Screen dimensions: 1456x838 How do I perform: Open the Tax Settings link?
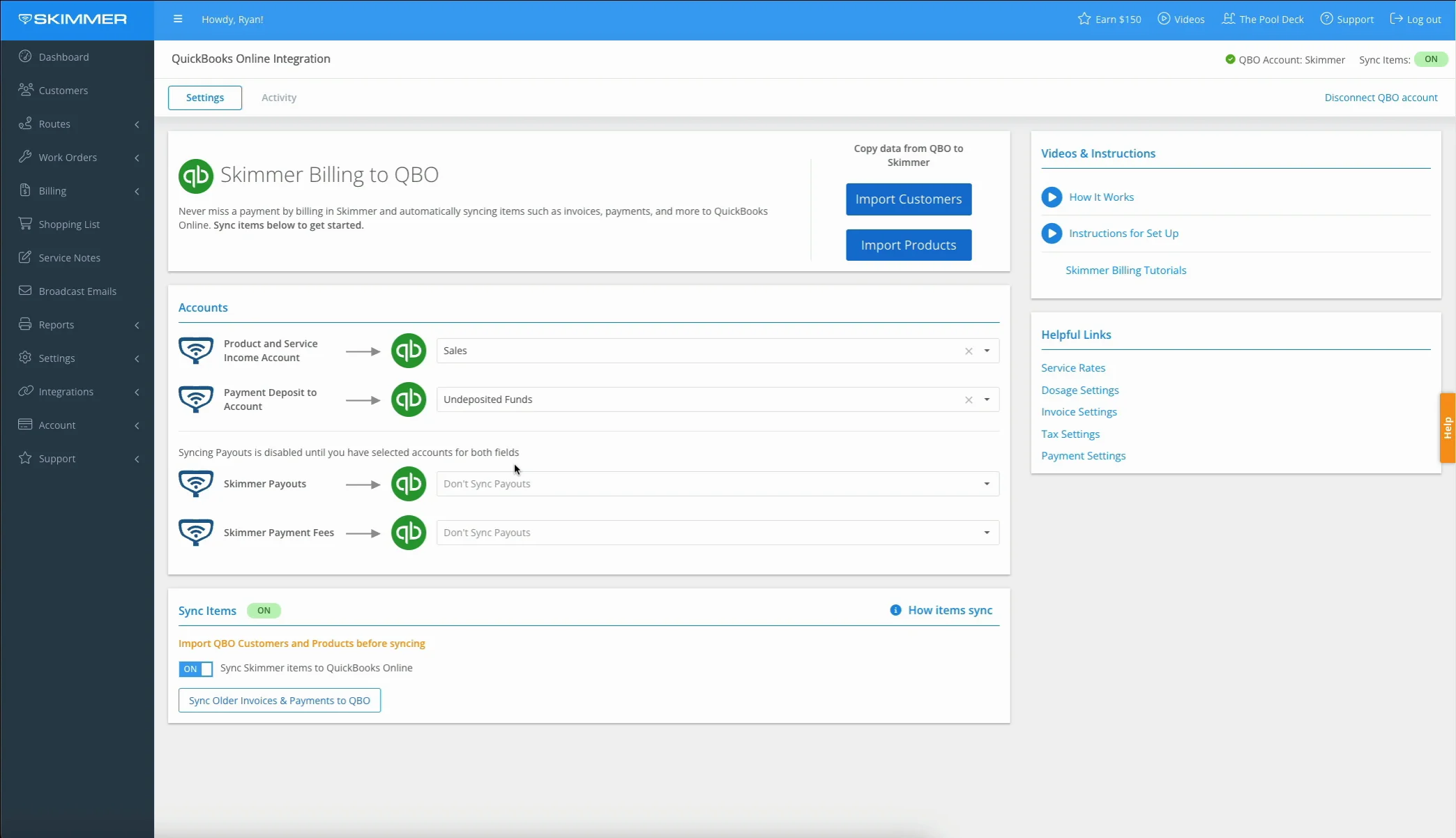tap(1070, 434)
